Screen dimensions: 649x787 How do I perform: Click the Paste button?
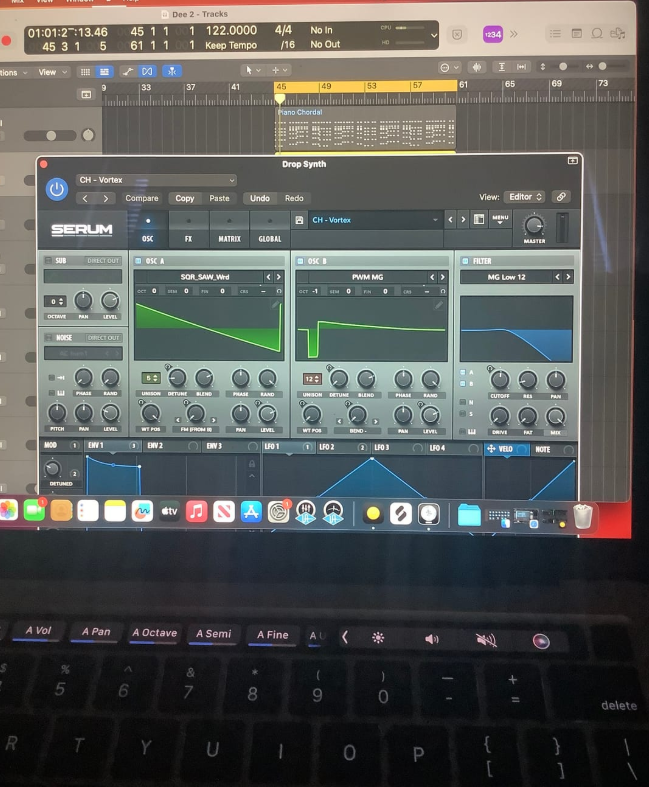[x=219, y=198]
